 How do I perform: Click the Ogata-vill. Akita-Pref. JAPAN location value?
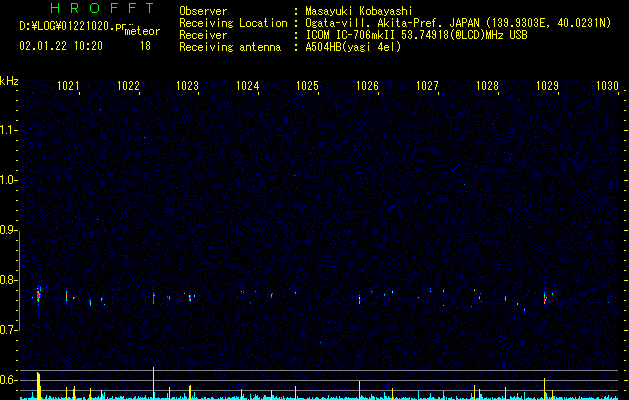coord(458,23)
